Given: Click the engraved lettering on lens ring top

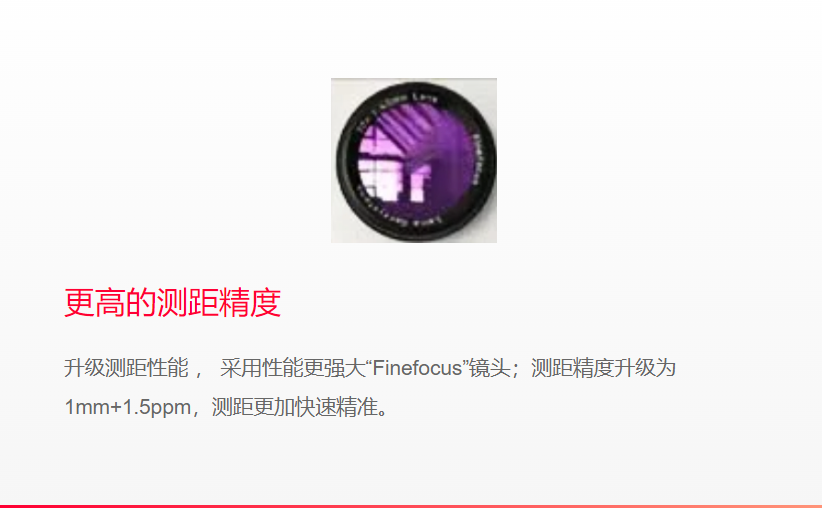Looking at the screenshot, I should point(398,109).
